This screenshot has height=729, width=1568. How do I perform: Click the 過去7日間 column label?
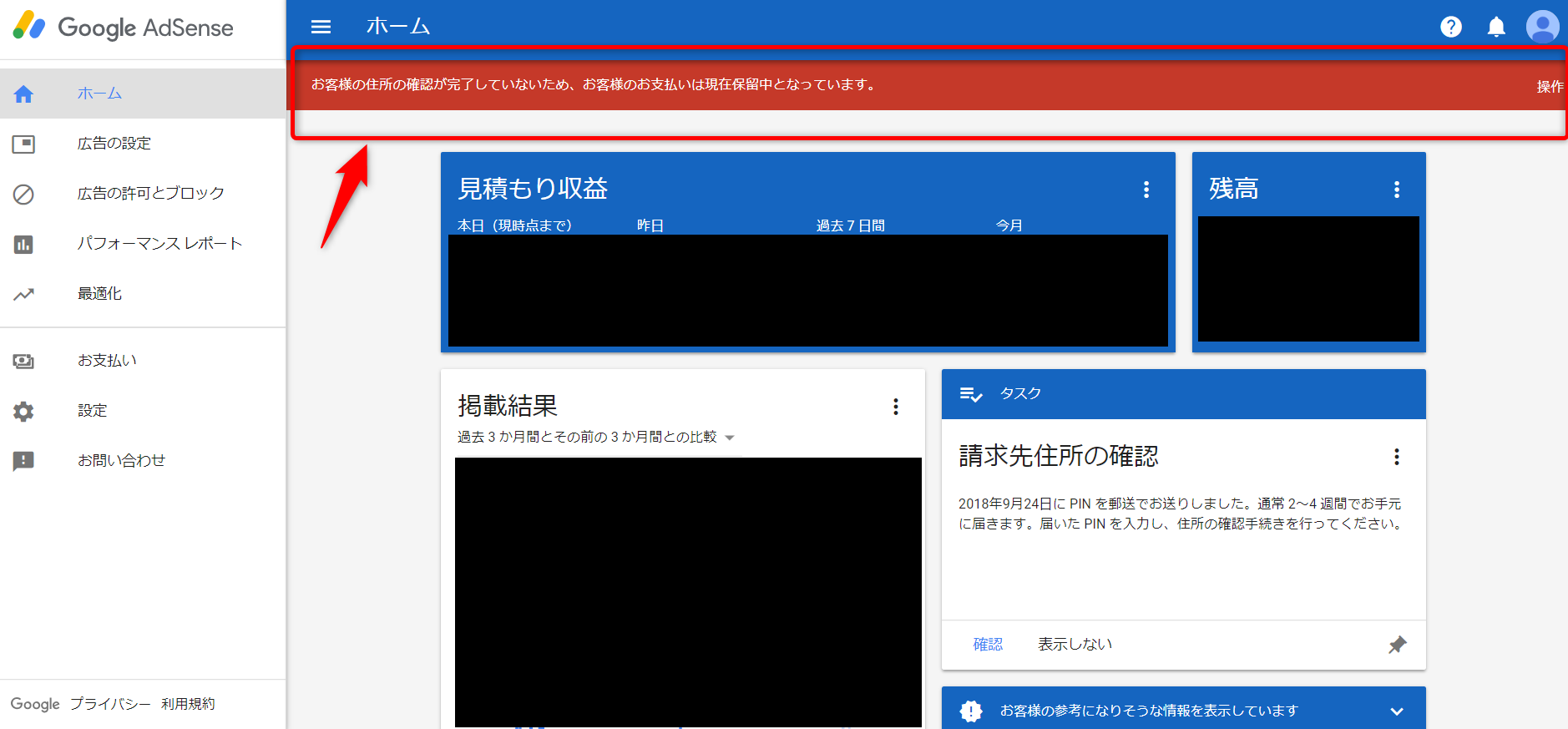click(850, 225)
